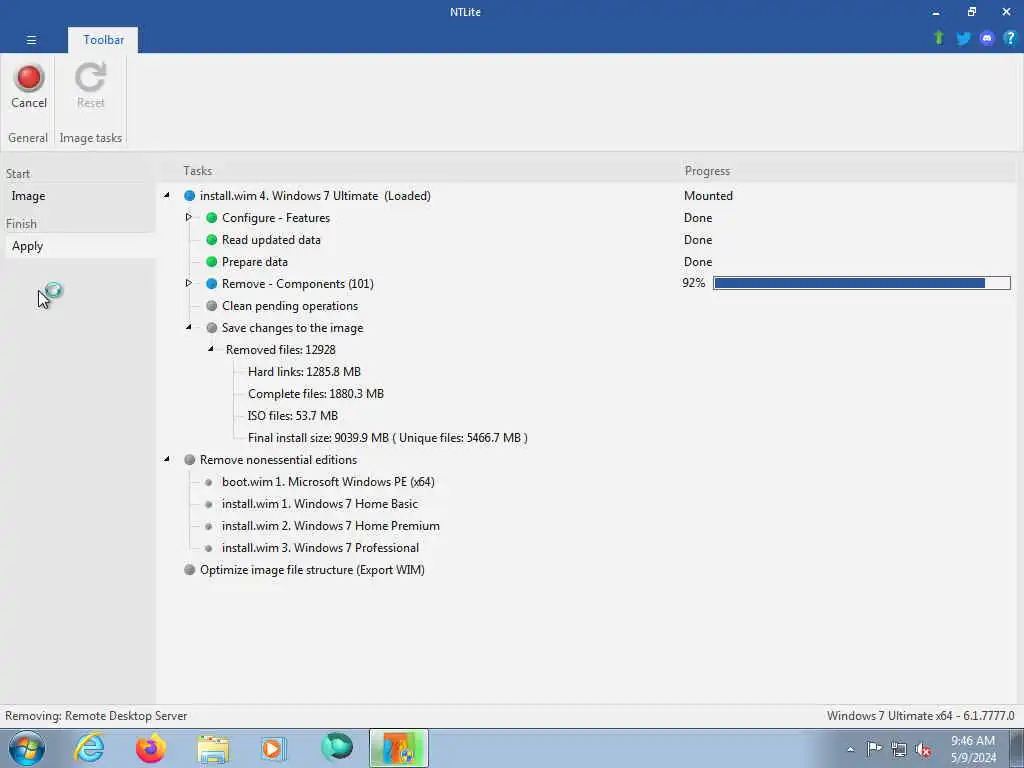This screenshot has width=1024, height=768.
Task: Click the NTLite taskbar button
Action: click(399, 748)
